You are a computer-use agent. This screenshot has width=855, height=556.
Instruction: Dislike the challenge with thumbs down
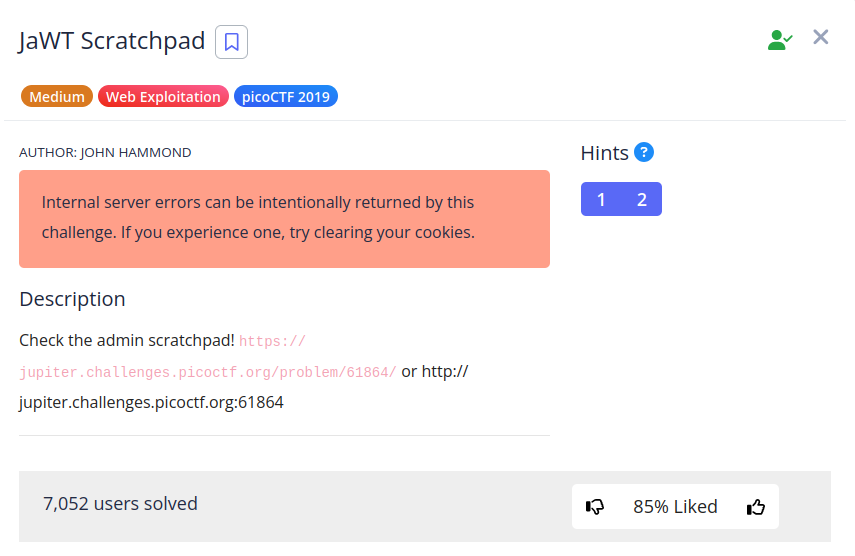pos(595,507)
